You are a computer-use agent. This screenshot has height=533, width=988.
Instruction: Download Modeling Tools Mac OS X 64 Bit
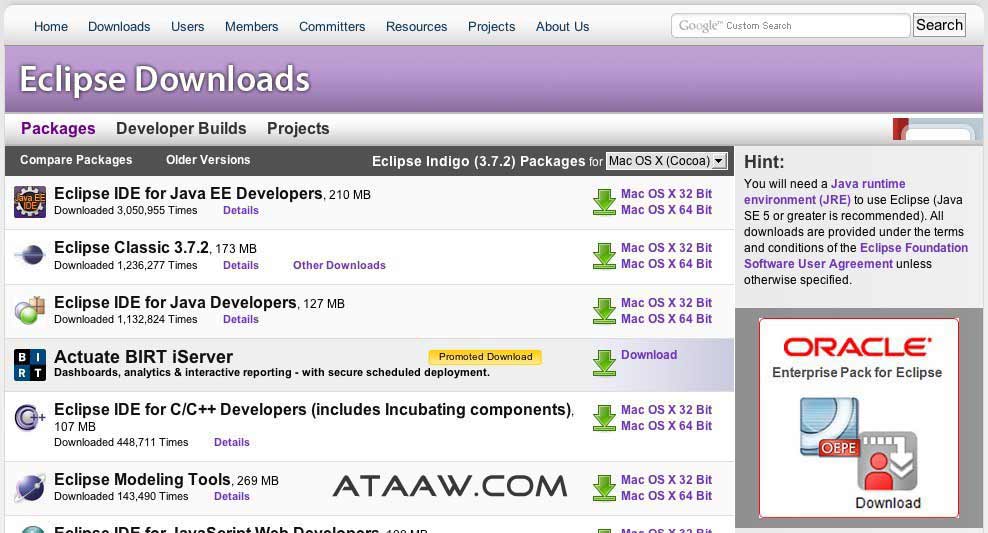pos(667,496)
